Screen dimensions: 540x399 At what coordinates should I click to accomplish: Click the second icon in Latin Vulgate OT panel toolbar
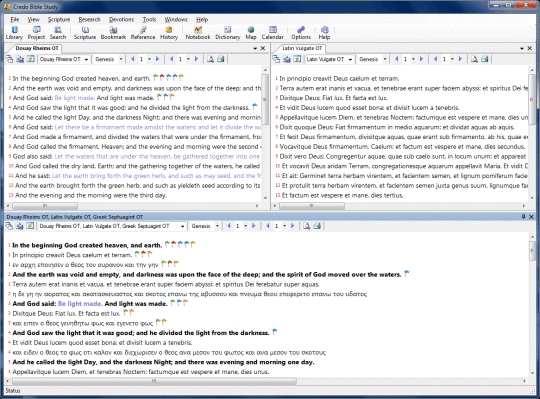tap(287, 59)
